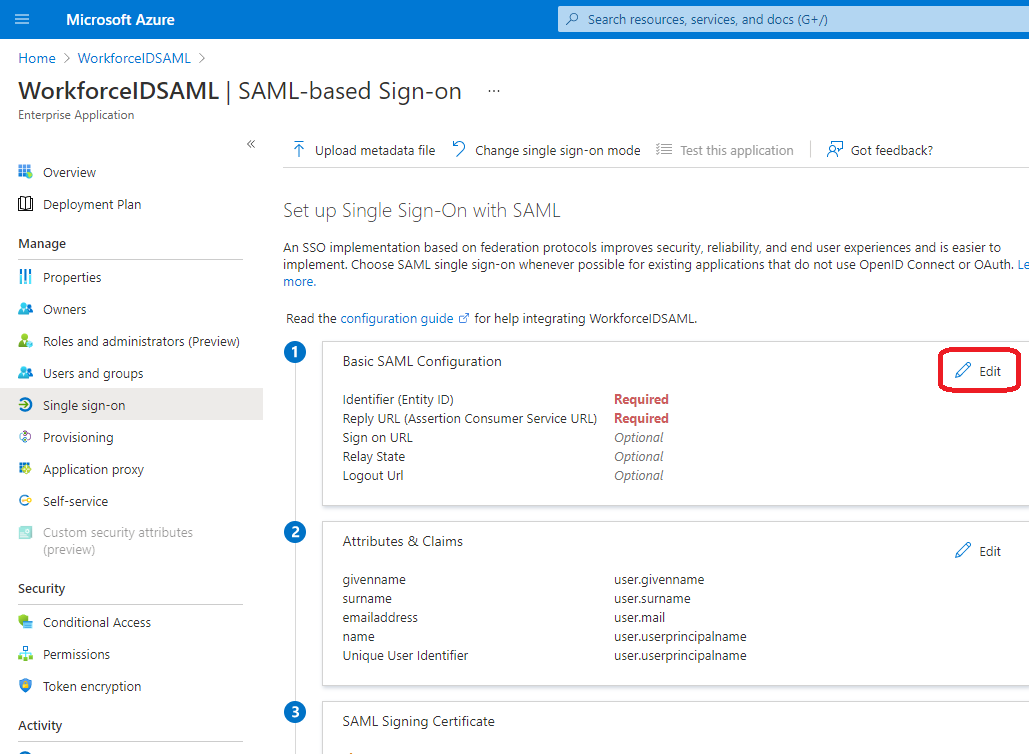The width and height of the screenshot is (1029, 754).
Task: Click the Permissions hierarchy icon
Action: (26, 654)
